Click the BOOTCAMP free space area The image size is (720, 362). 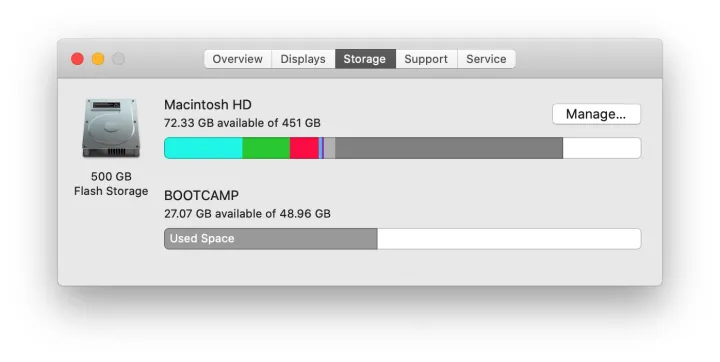click(509, 239)
